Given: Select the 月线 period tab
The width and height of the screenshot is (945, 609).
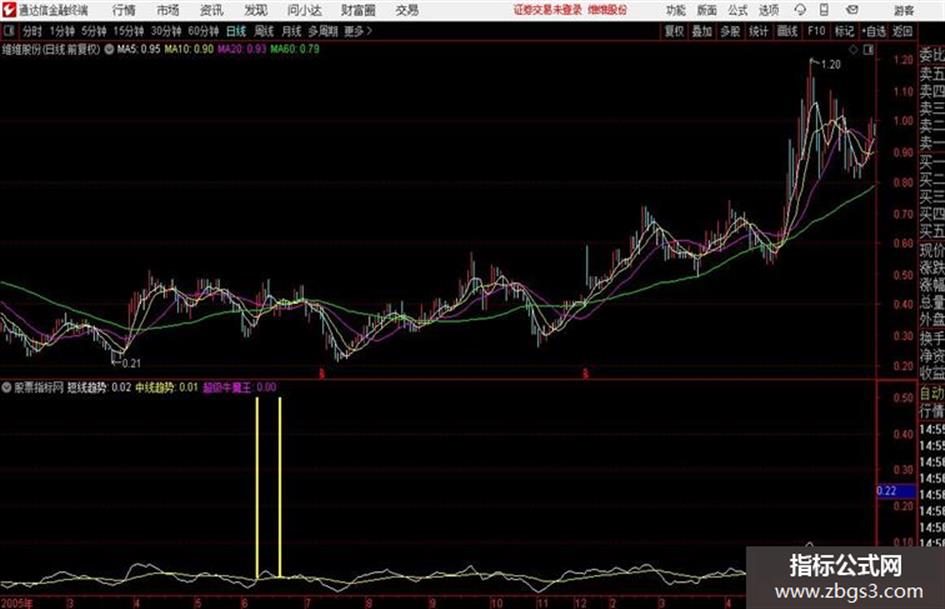Looking at the screenshot, I should pos(292,31).
